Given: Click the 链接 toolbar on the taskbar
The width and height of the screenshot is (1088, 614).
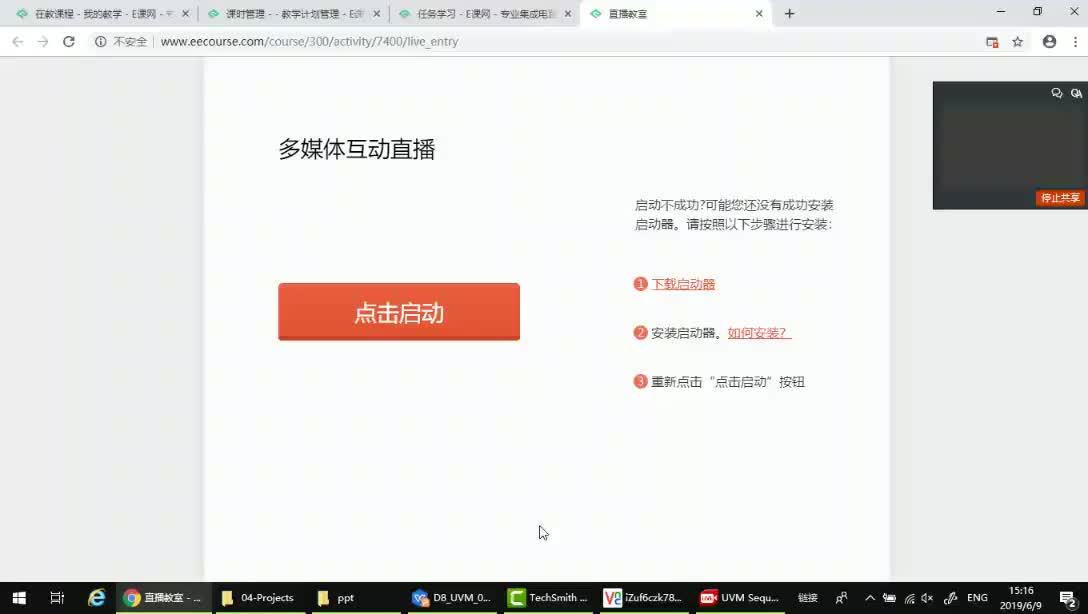Looking at the screenshot, I should click(x=808, y=597).
